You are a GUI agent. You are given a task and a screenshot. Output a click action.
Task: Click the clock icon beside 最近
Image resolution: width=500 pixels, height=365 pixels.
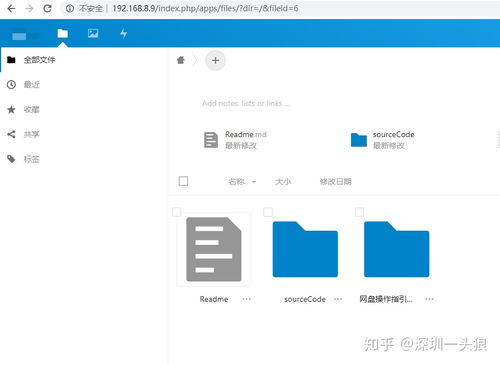pos(11,85)
